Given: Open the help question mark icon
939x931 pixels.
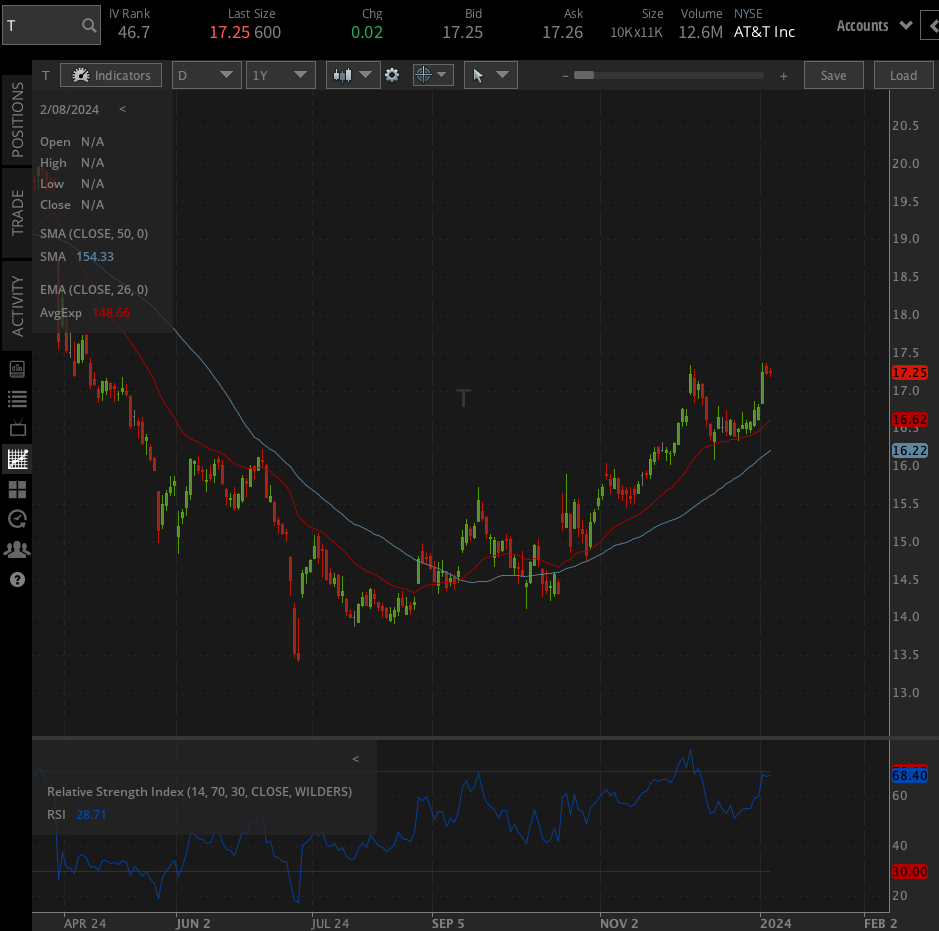Looking at the screenshot, I should [17, 580].
